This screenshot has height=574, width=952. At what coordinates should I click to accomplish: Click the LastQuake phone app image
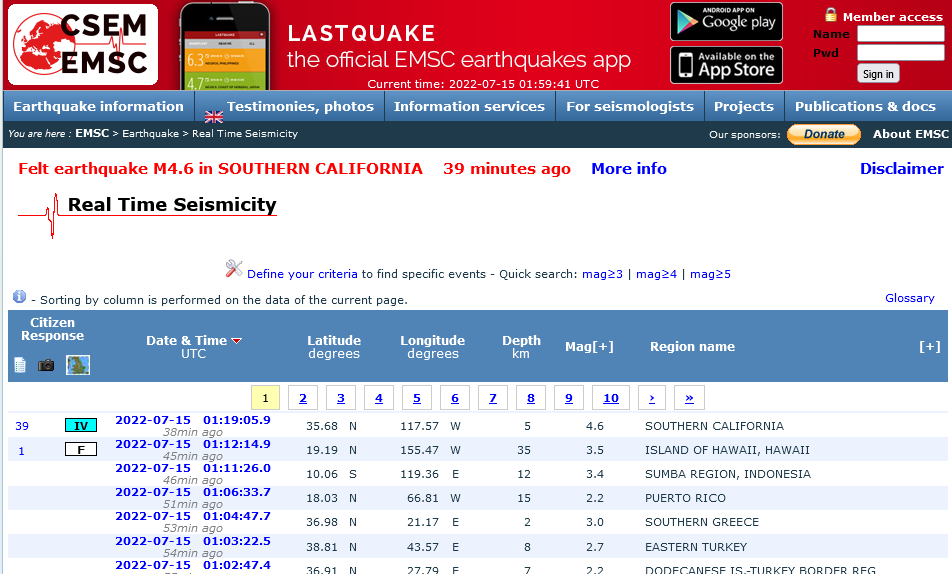tap(225, 46)
